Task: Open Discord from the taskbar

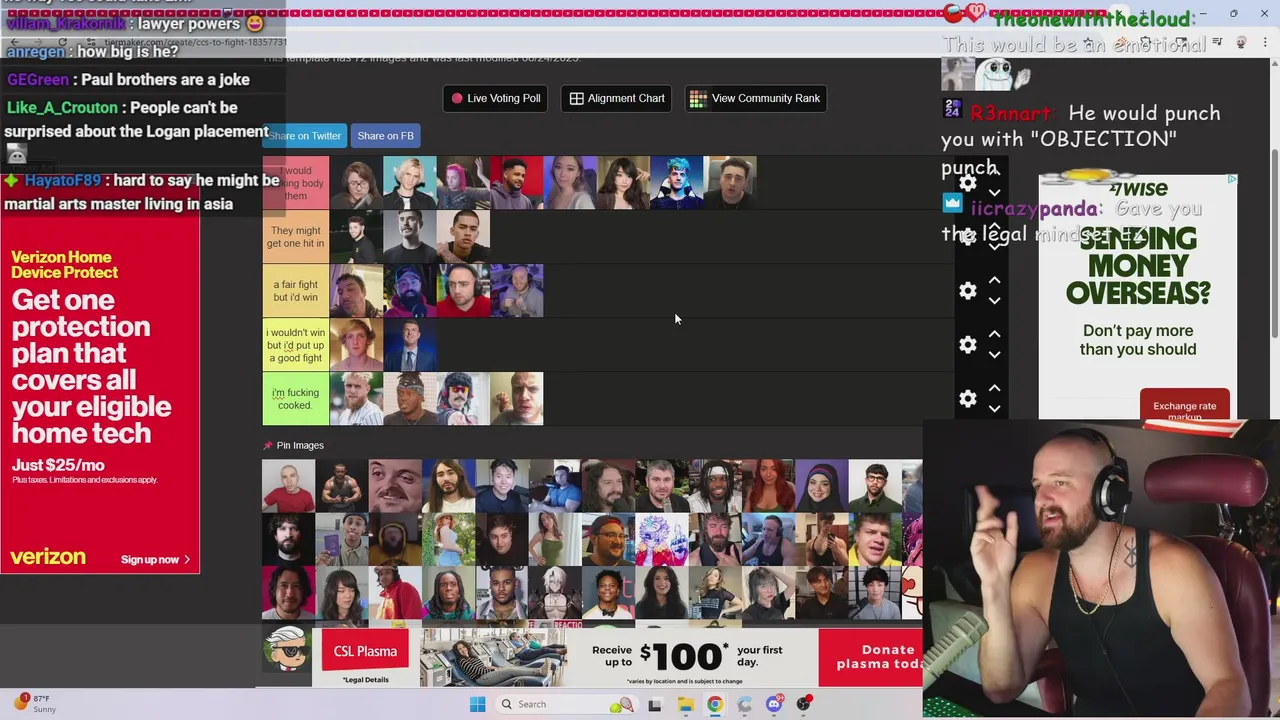Action: 774,704
